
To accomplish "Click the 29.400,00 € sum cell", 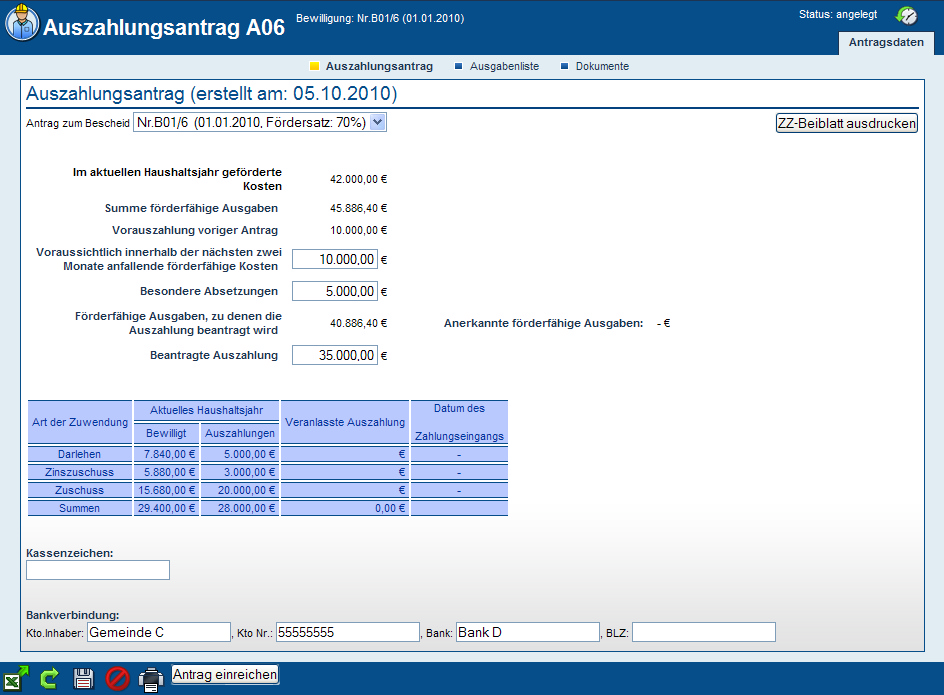I will tap(166, 508).
